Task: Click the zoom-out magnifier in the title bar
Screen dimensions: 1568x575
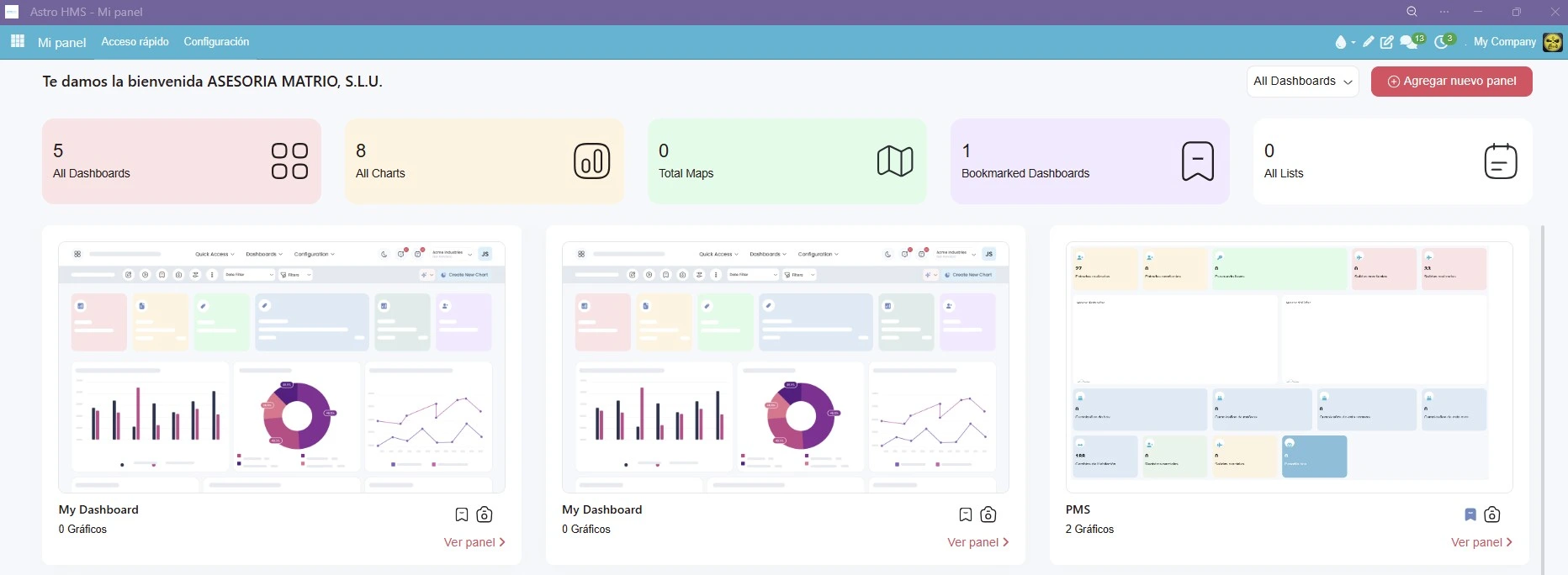Action: [1412, 12]
